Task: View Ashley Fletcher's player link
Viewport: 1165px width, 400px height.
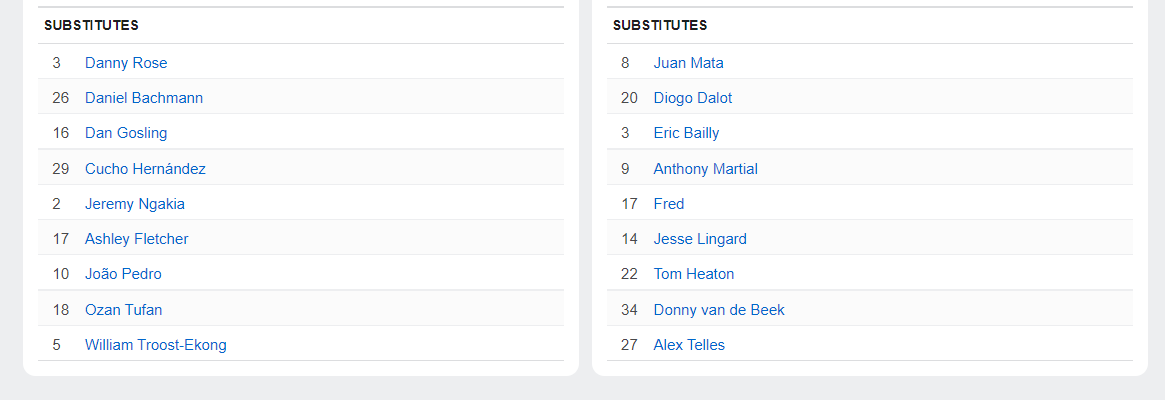Action: pyautogui.click(x=137, y=239)
